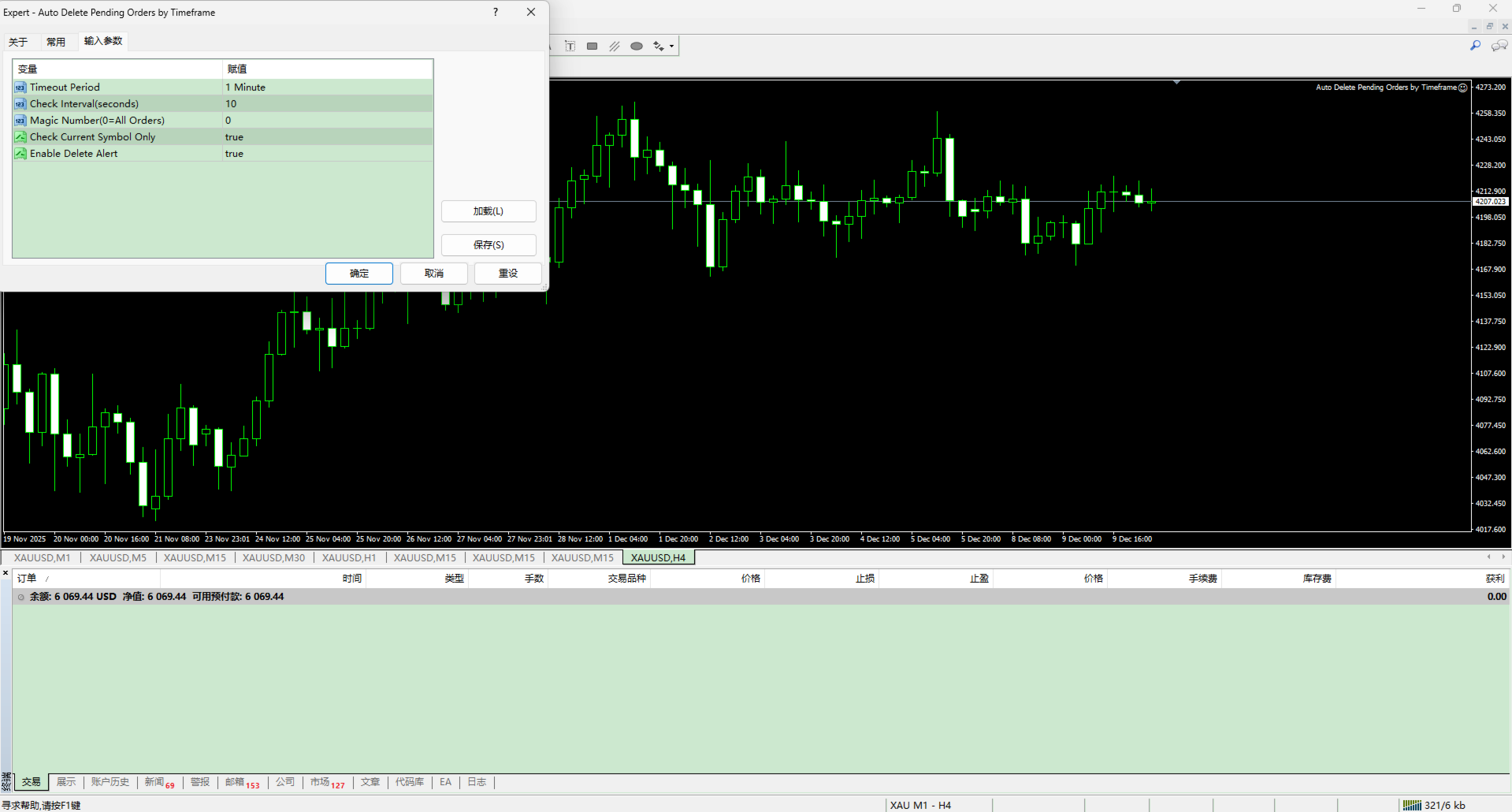The image size is (1512, 812).
Task: Restore the inner chart window
Action: 1490,26
